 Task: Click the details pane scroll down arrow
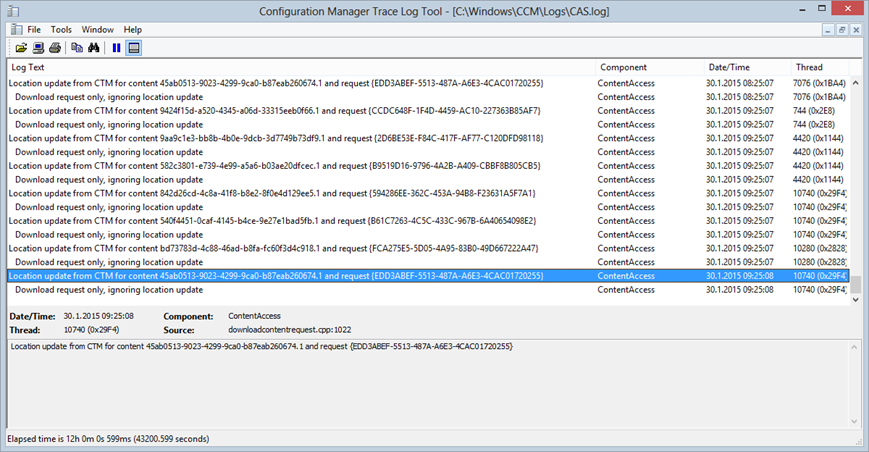click(854, 422)
